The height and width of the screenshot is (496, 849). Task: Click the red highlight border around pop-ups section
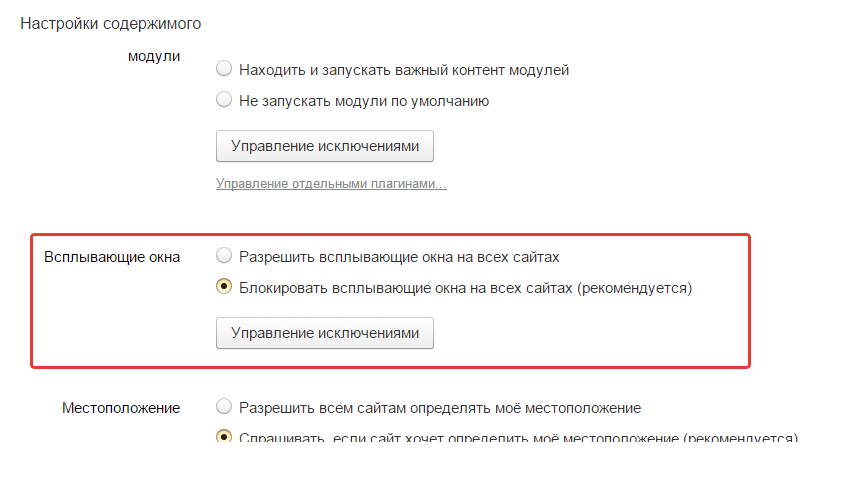coord(390,236)
